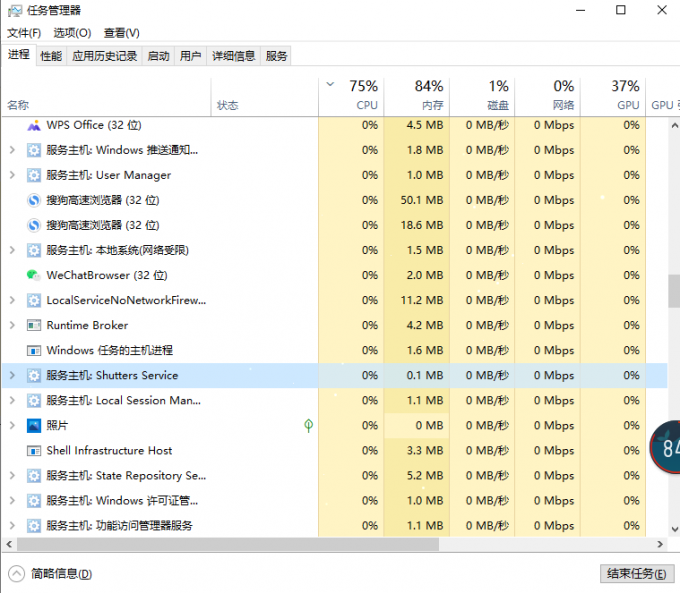Select the 进程 tab
The height and width of the screenshot is (593, 680).
click(19, 55)
